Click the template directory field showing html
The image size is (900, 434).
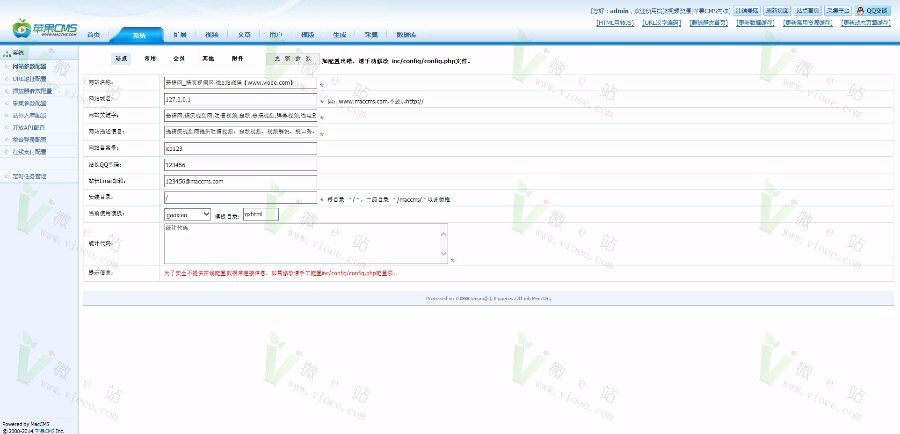(x=261, y=214)
